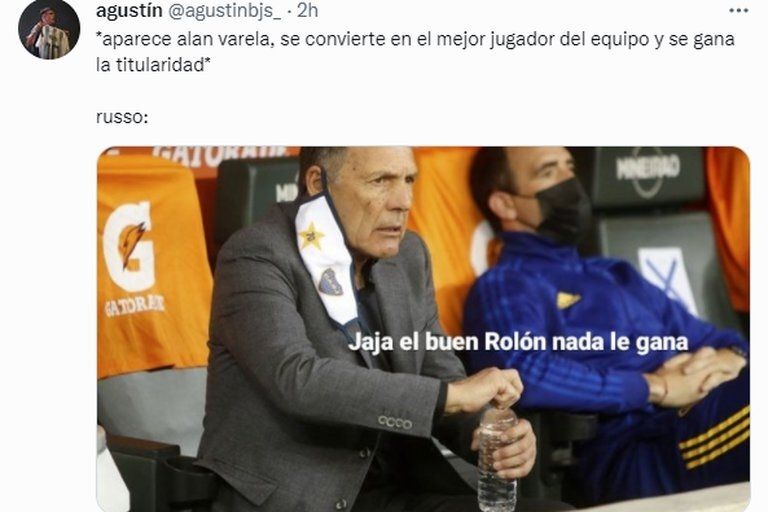768x512 pixels.
Task: Open agustín's round profile avatar
Action: click(49, 30)
